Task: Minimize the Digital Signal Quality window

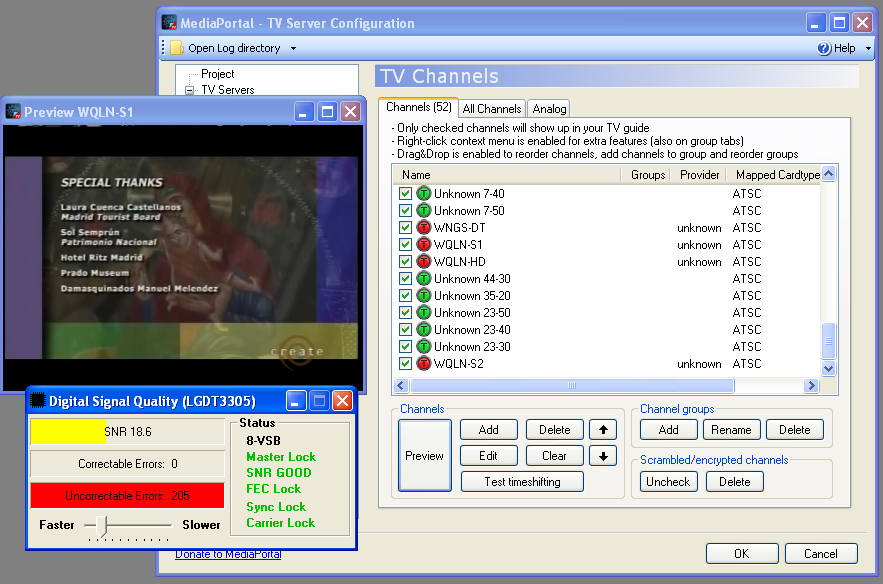Action: click(x=296, y=400)
